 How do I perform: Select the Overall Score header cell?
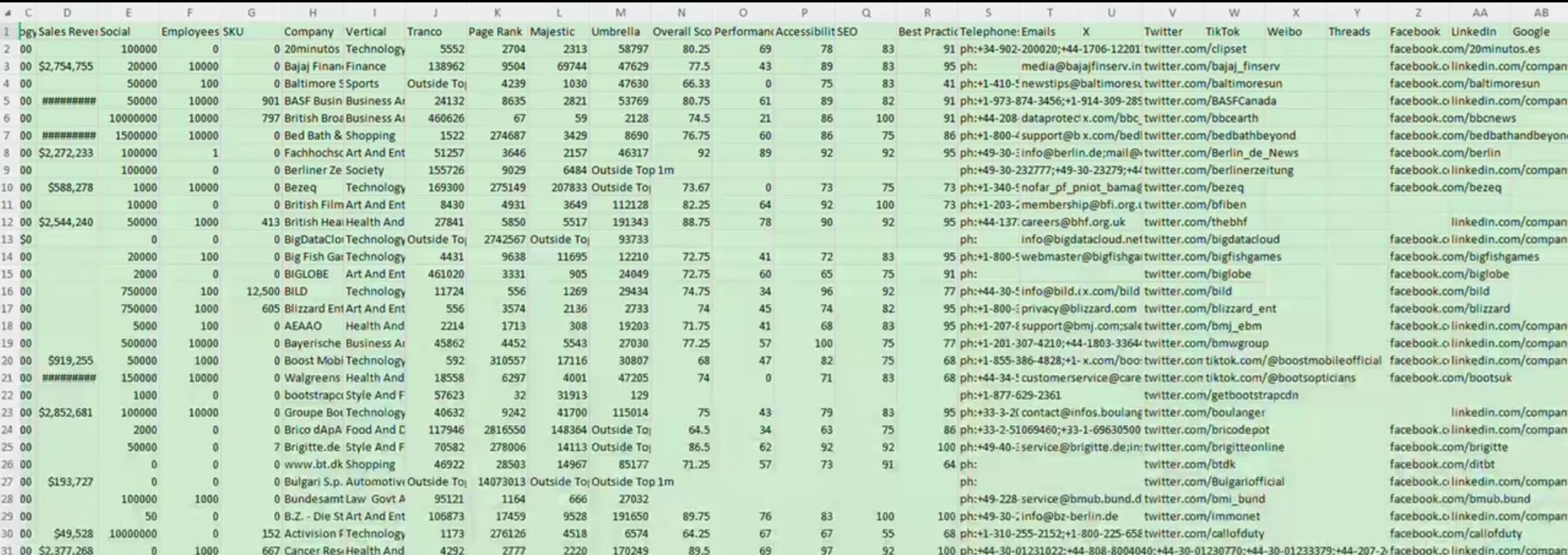(x=681, y=32)
